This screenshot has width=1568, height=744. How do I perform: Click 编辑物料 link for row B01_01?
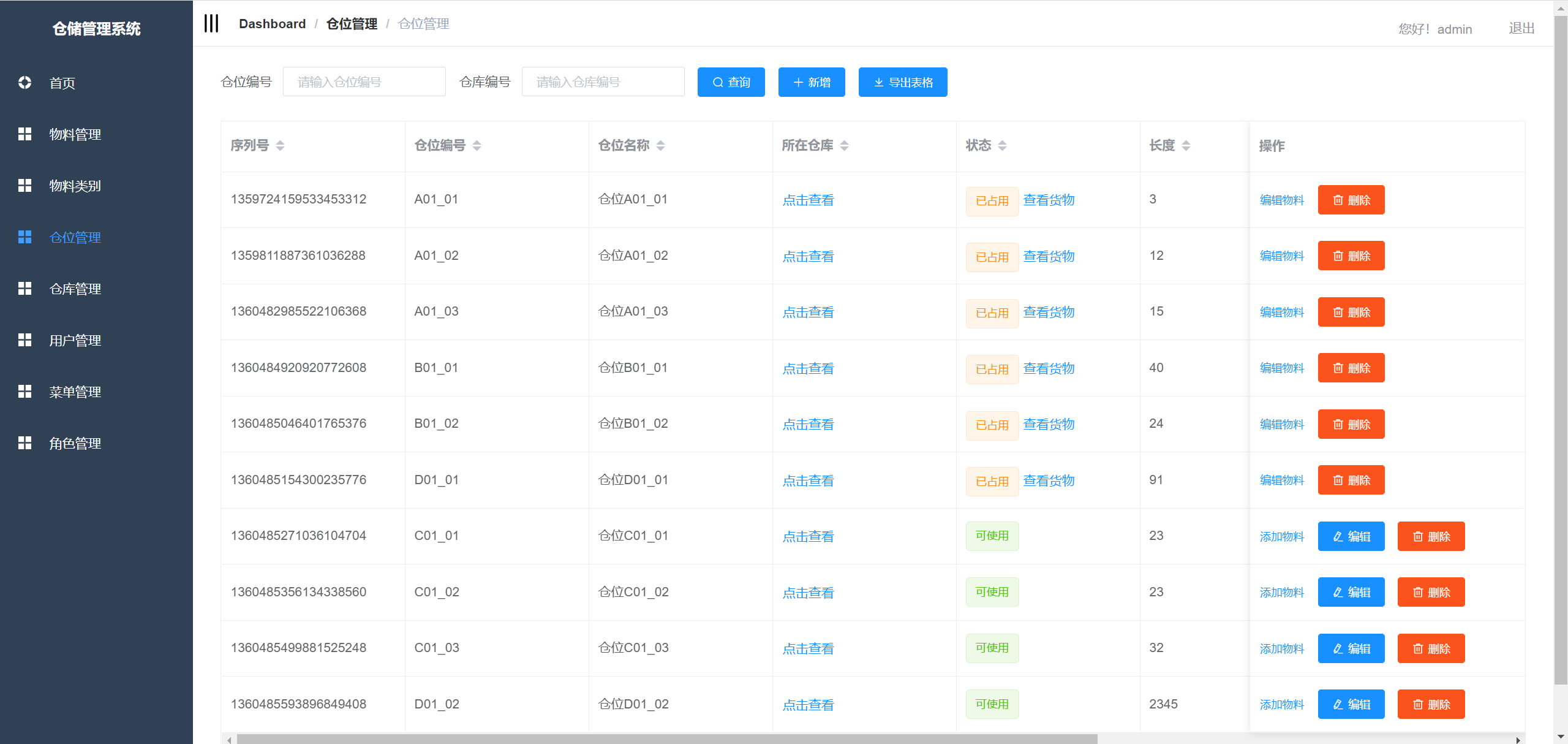click(1282, 368)
